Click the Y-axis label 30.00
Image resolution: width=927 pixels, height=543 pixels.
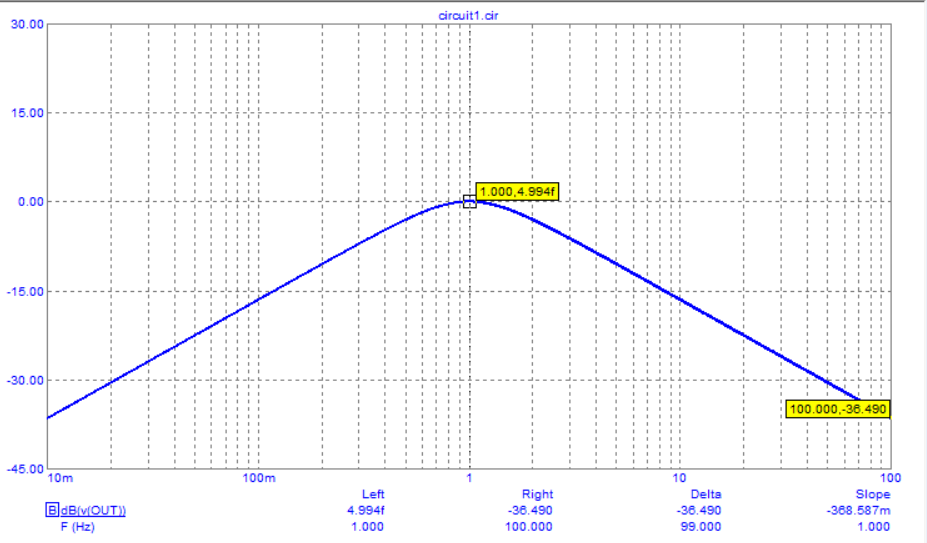[x=27, y=24]
